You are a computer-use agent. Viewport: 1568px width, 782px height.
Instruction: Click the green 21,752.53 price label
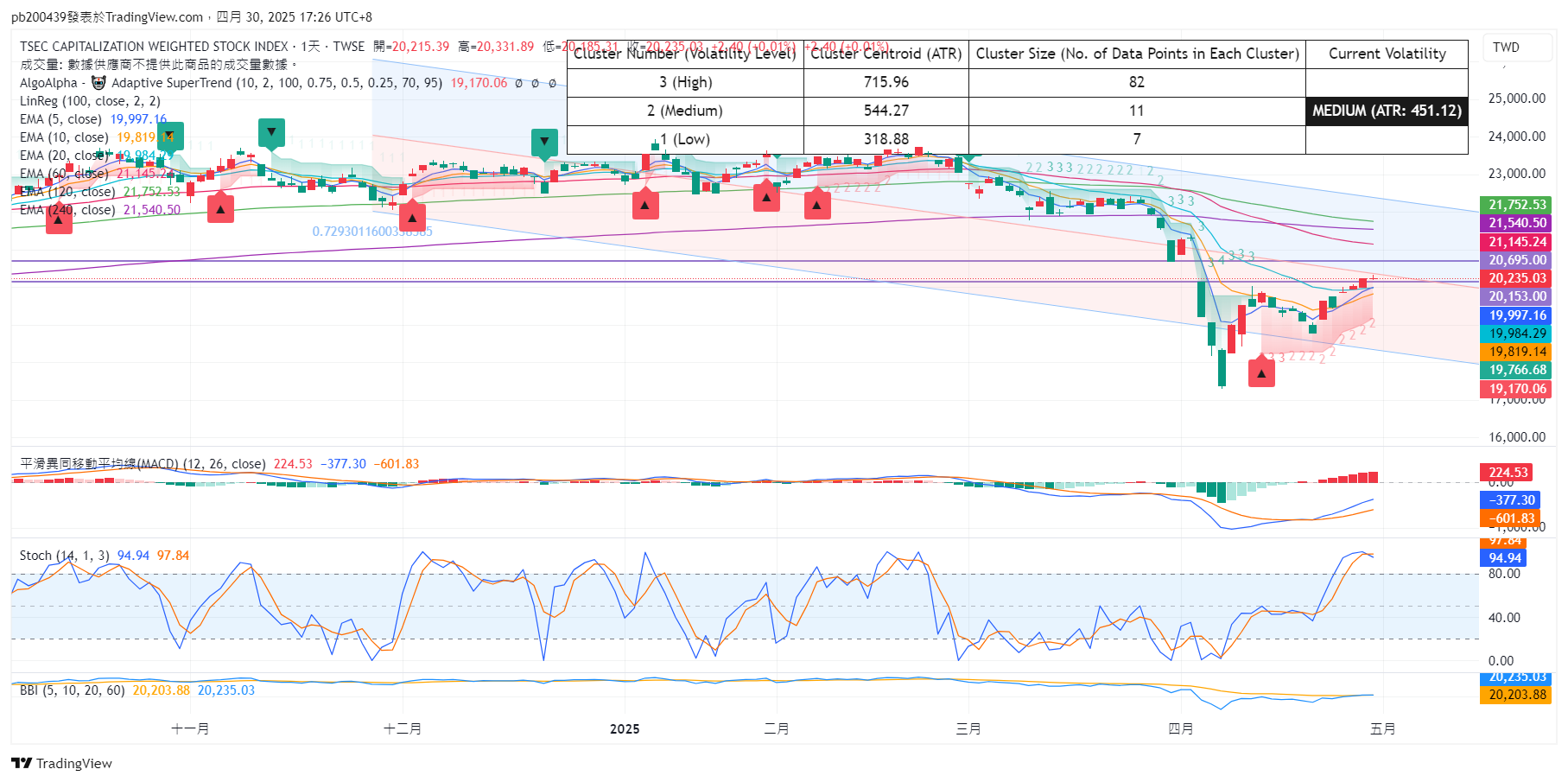(1517, 205)
